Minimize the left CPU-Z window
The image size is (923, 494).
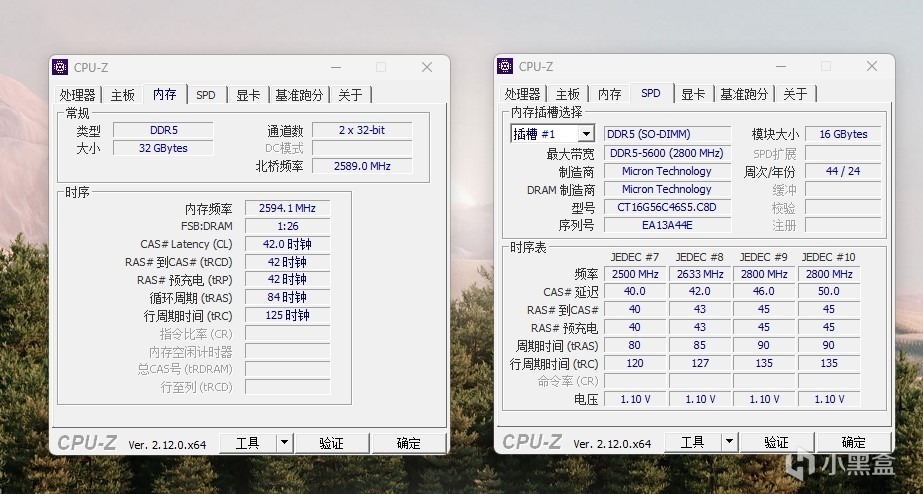tap(336, 68)
